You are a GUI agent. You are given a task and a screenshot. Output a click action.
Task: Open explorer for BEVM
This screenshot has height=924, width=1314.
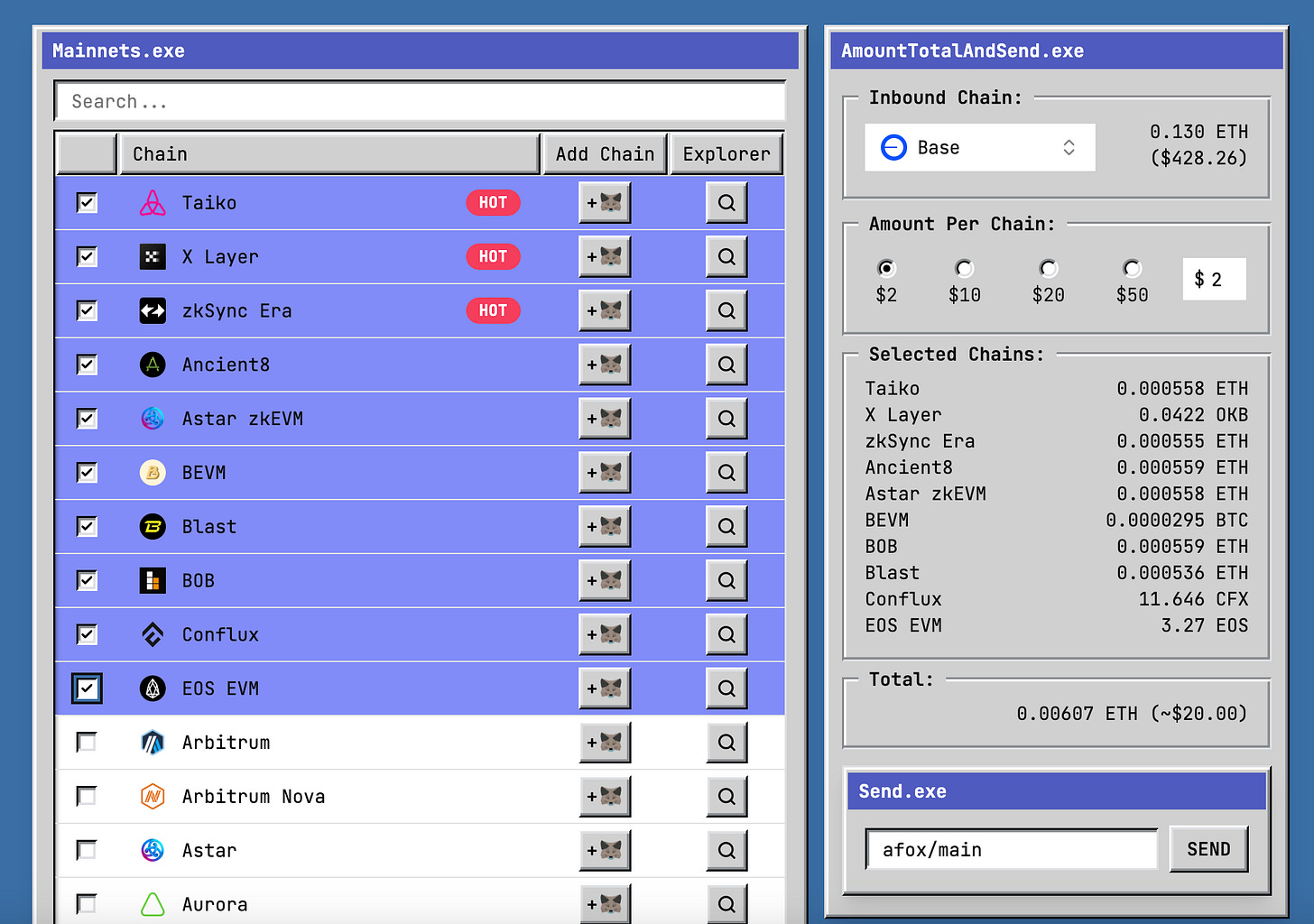(726, 473)
